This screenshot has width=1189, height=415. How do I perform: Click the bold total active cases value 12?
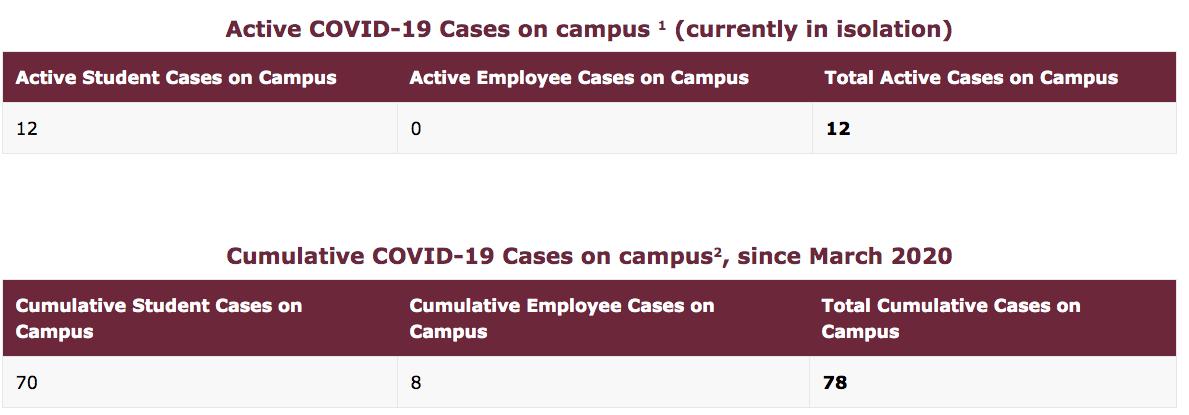(x=838, y=129)
